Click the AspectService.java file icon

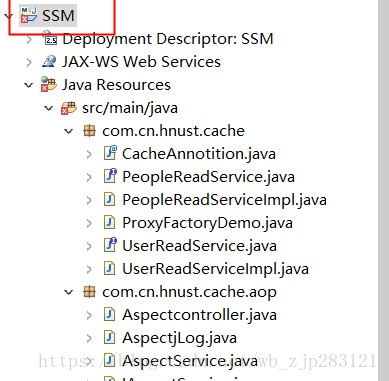109,361
